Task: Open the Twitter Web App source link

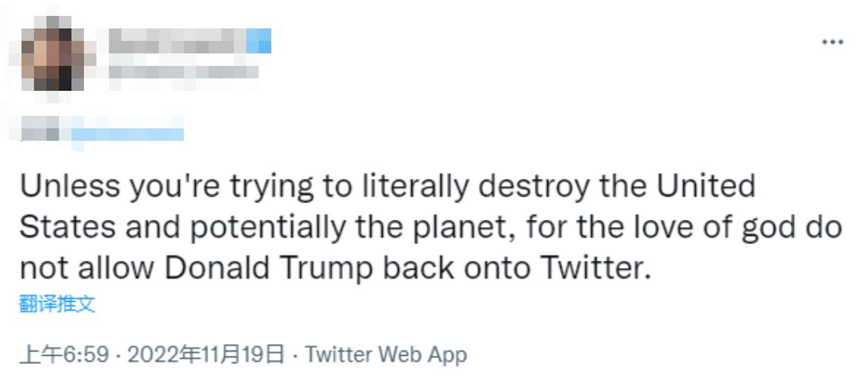Action: (386, 354)
